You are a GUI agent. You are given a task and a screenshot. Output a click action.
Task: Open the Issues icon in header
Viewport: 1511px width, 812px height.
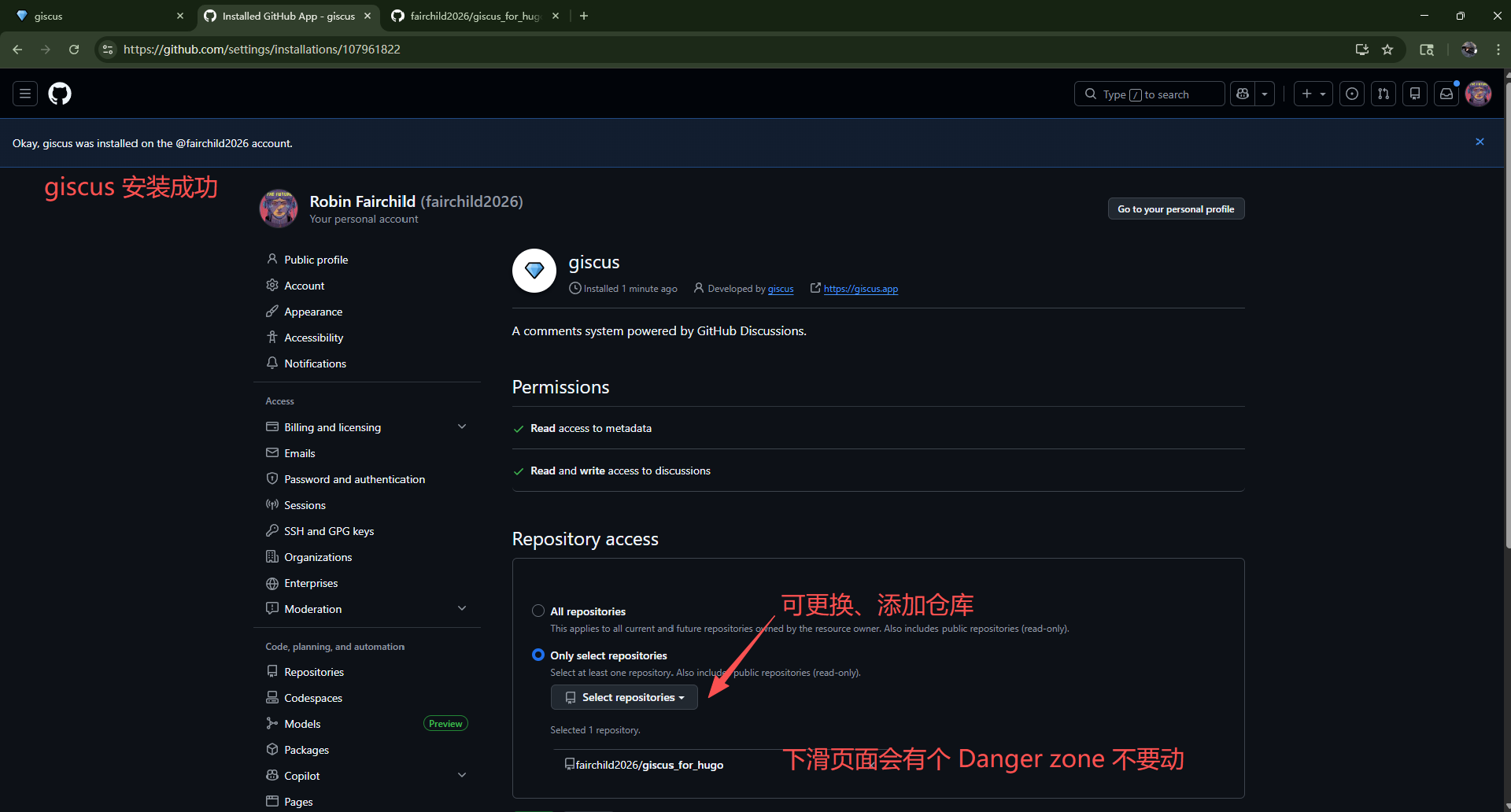(1352, 94)
